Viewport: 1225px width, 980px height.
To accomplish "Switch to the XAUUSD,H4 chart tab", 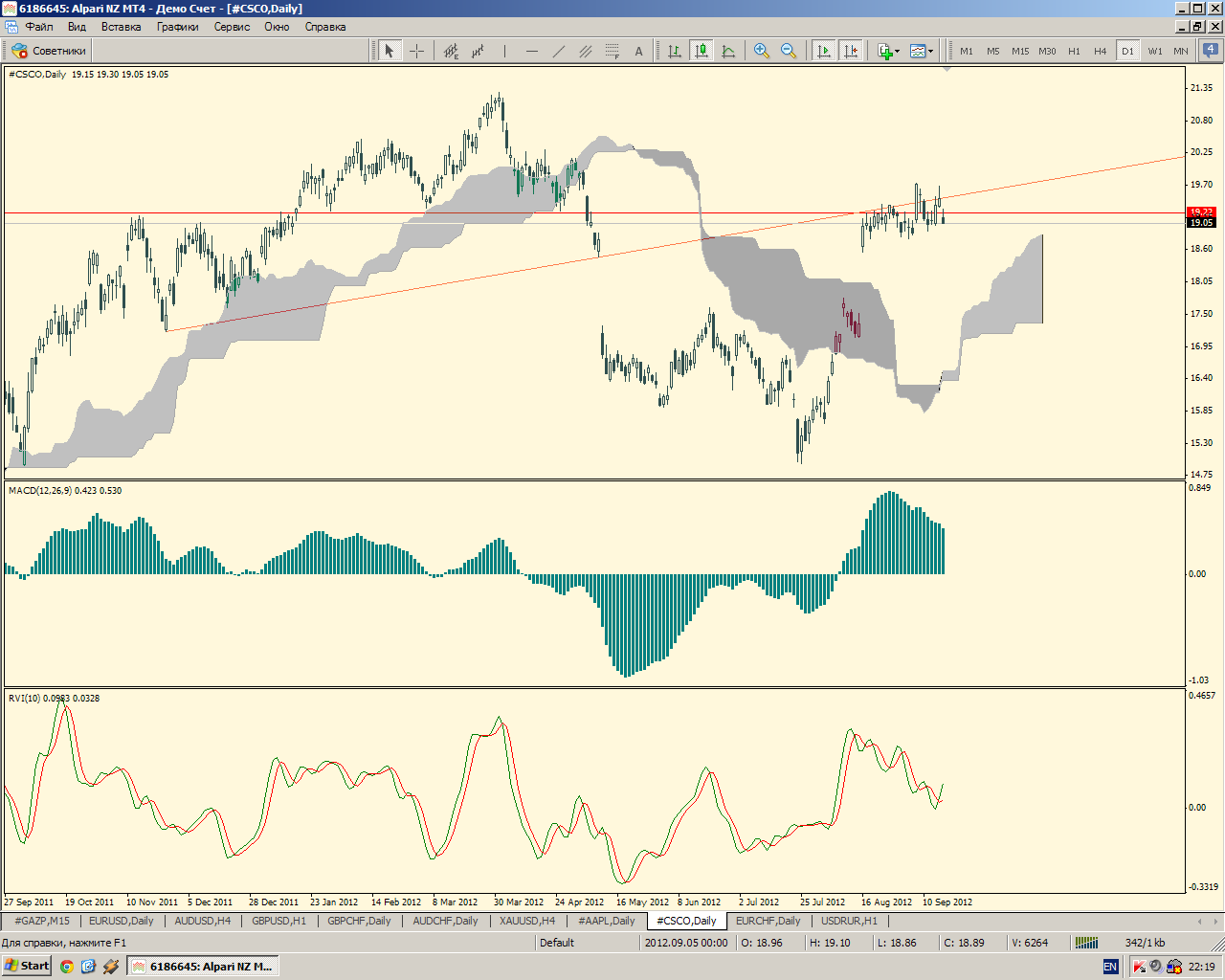I will pos(527,921).
